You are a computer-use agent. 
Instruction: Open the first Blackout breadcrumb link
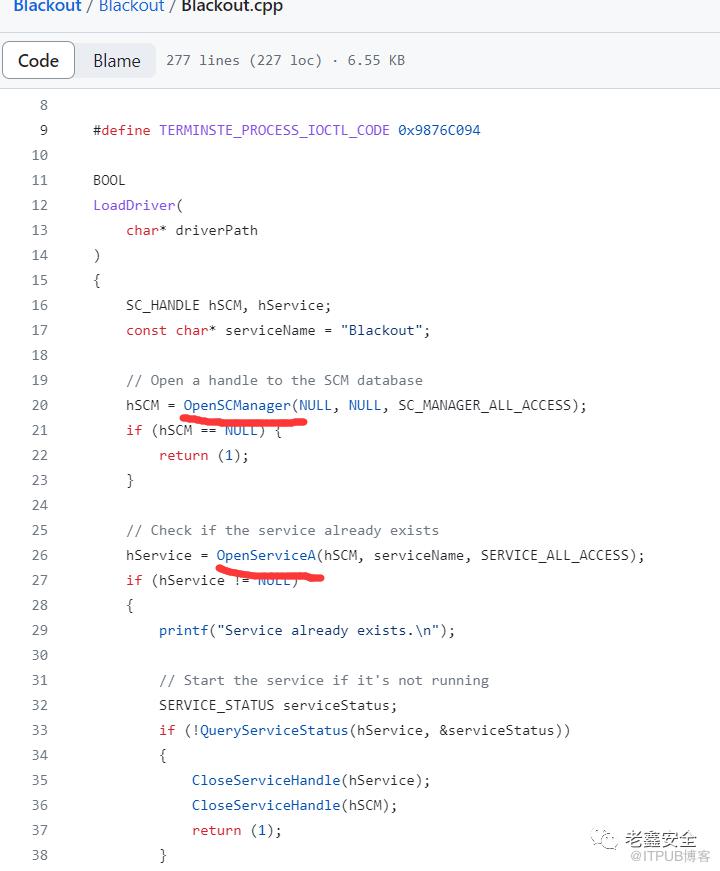point(47,6)
